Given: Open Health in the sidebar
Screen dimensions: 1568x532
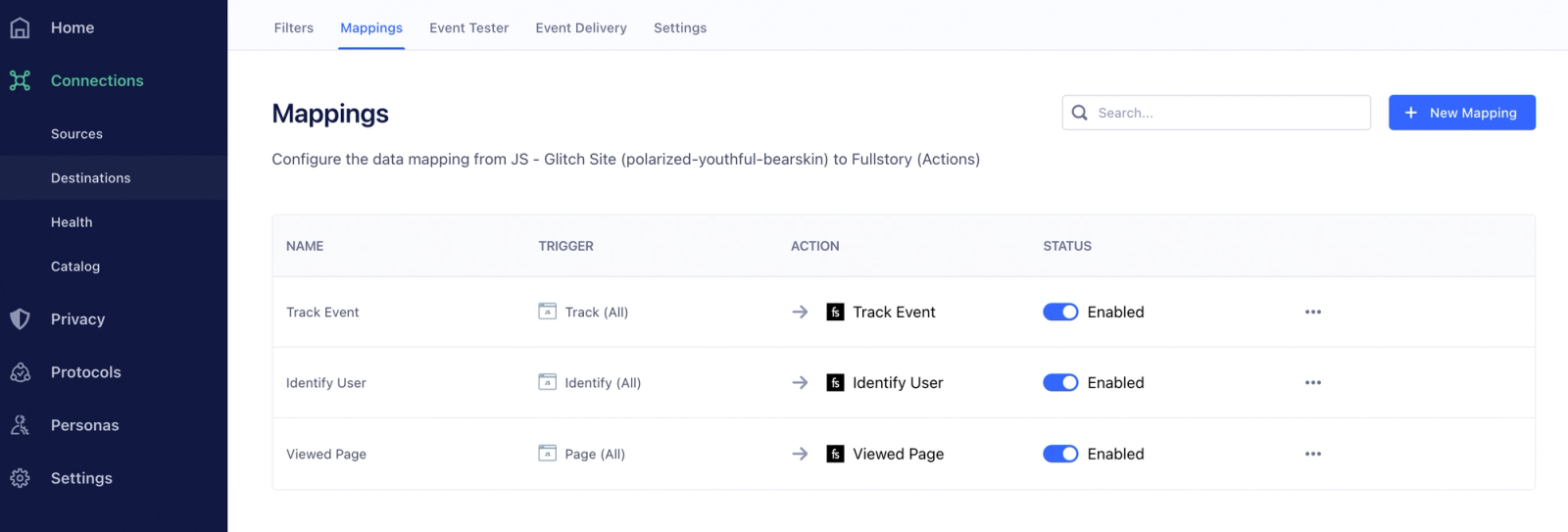Looking at the screenshot, I should click(72, 222).
